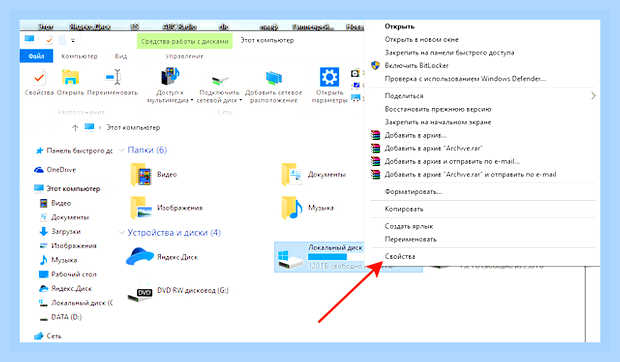Open Settings gear icon in ribbon
The width and height of the screenshot is (620, 362).
[x=329, y=77]
